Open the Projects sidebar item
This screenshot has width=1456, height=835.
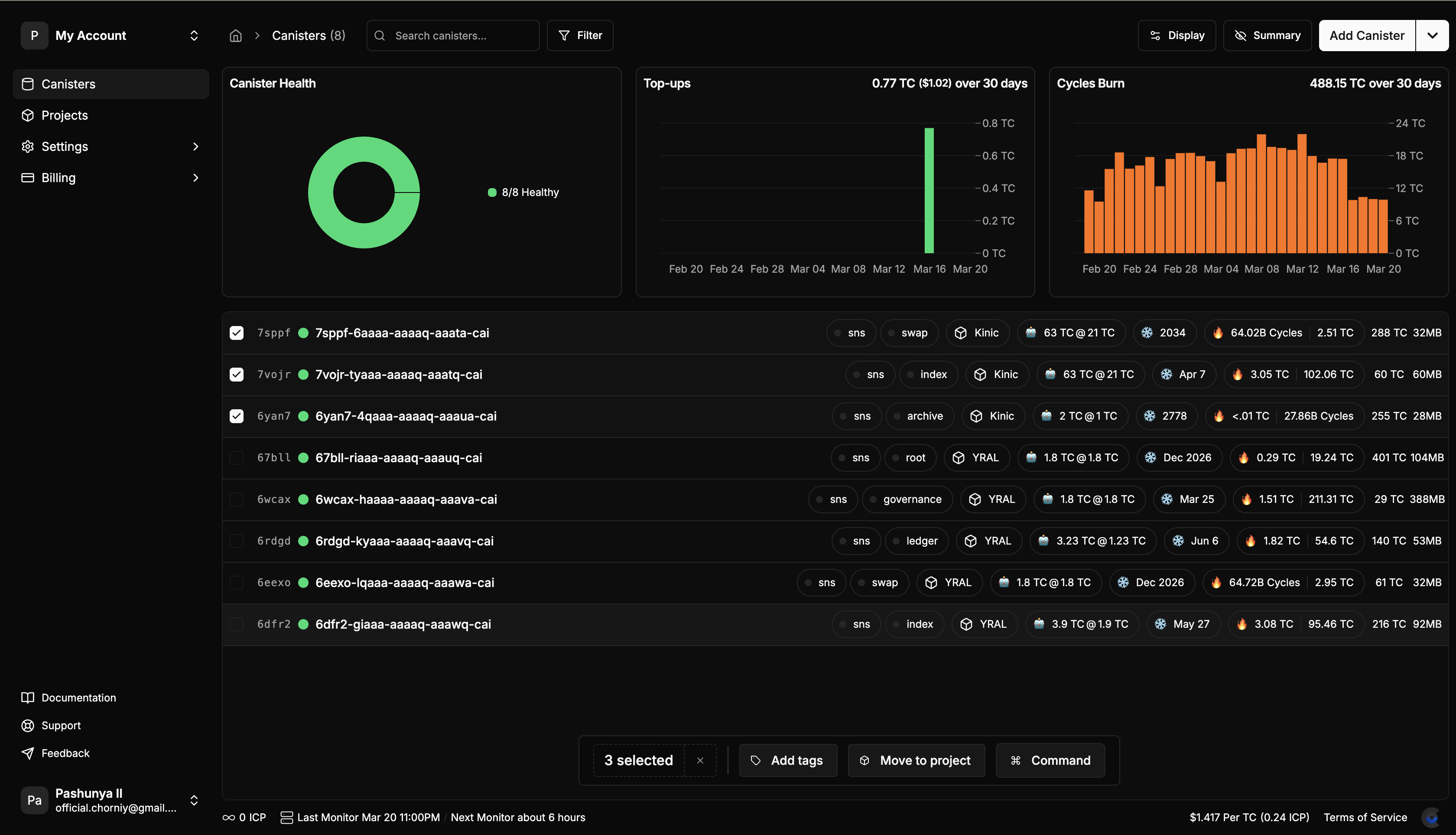(64, 115)
